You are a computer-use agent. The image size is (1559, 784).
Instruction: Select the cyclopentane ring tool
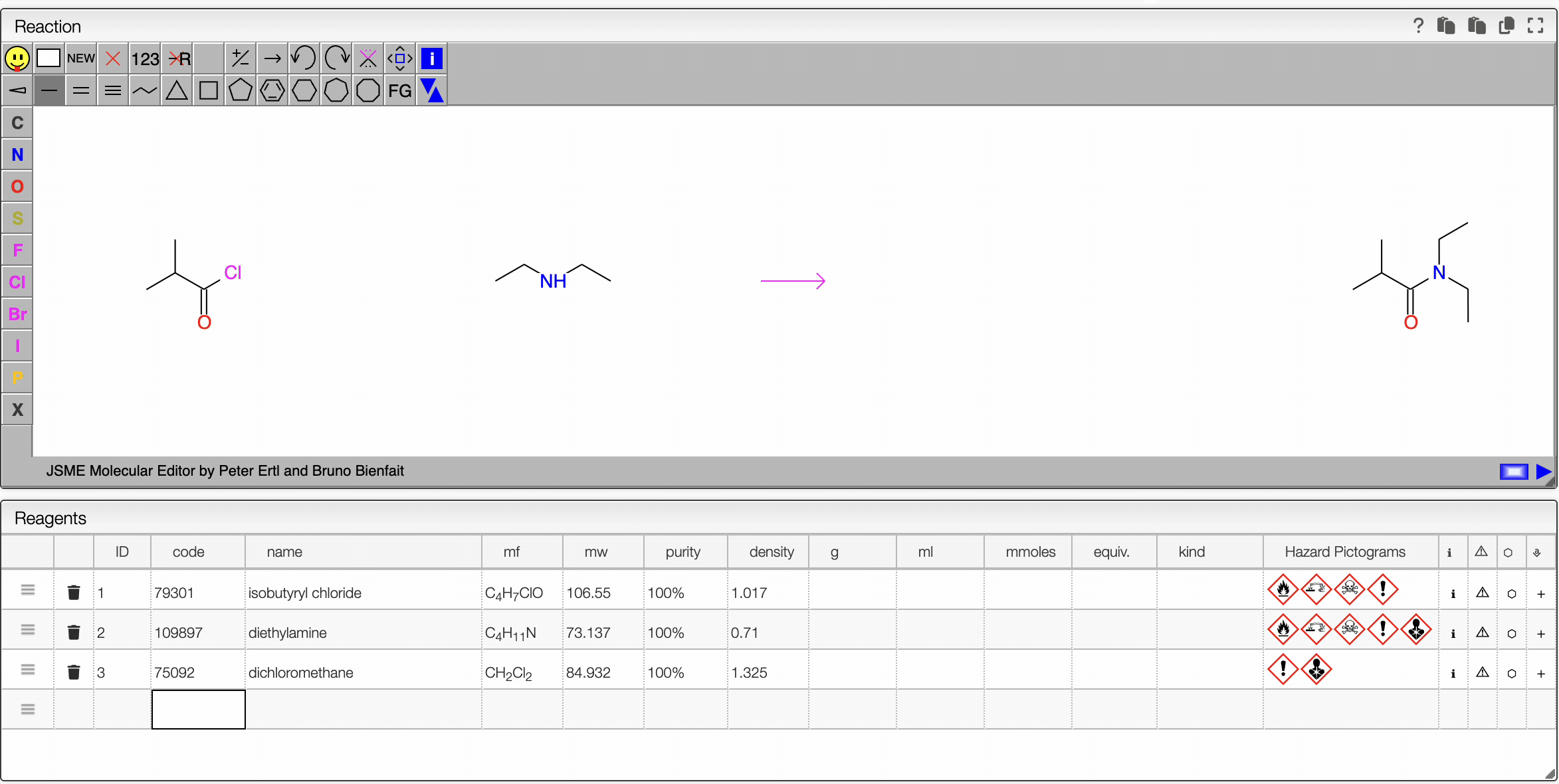(240, 90)
